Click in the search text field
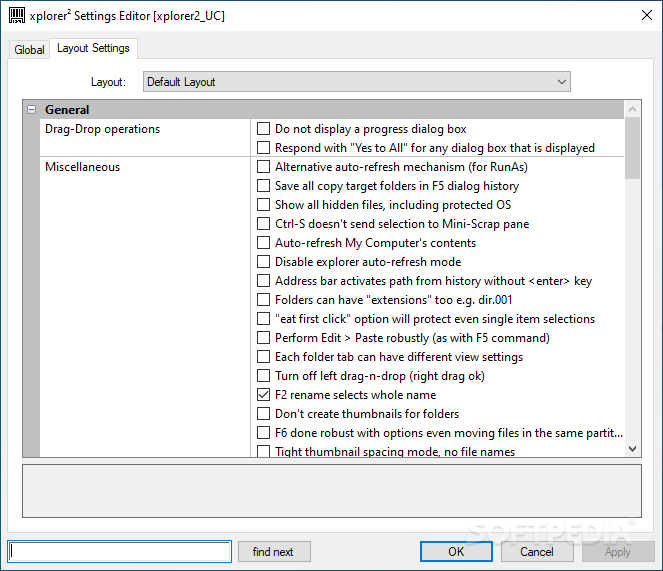This screenshot has width=663, height=571. pos(120,552)
